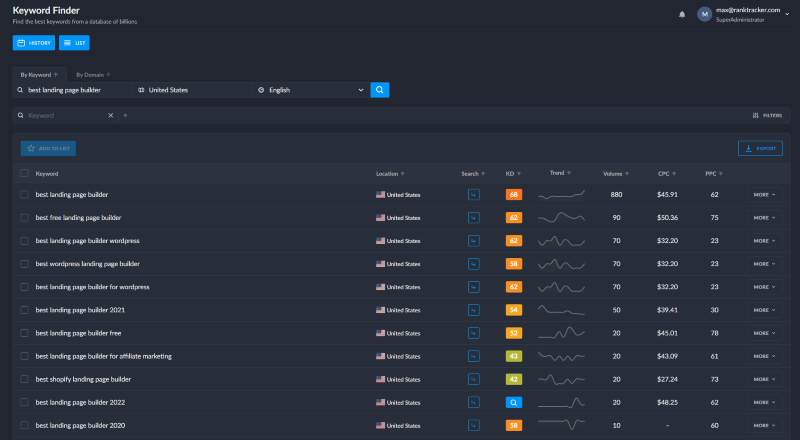Image resolution: width=800 pixels, height=440 pixels.
Task: Check best shopify landing page builder row
Action: click(24, 379)
